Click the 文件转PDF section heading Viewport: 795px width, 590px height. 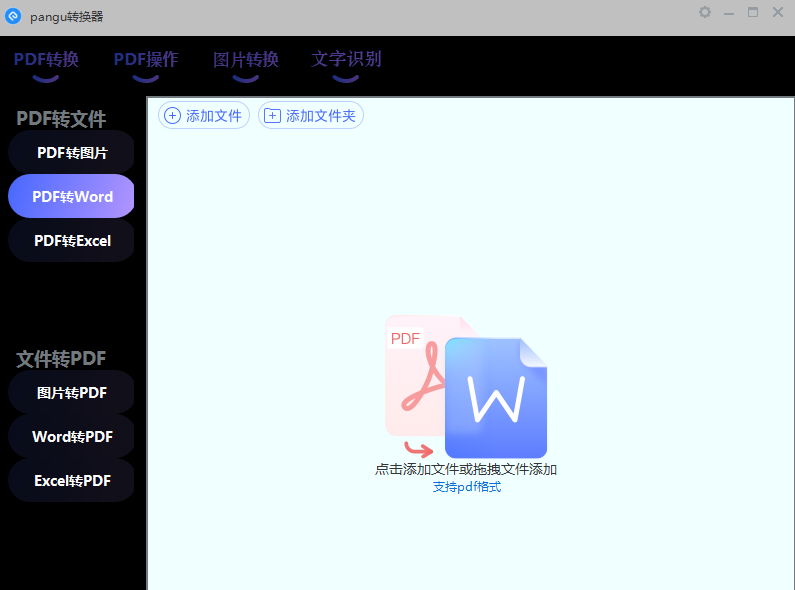pos(61,359)
